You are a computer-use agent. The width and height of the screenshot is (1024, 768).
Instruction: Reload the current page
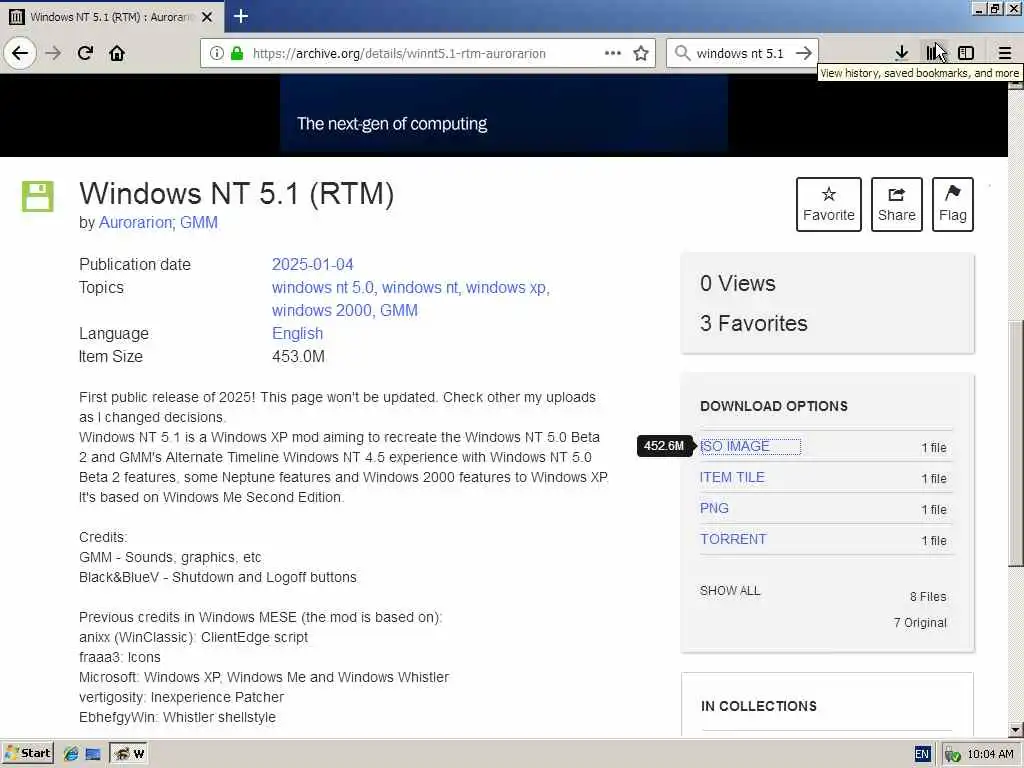(x=85, y=53)
